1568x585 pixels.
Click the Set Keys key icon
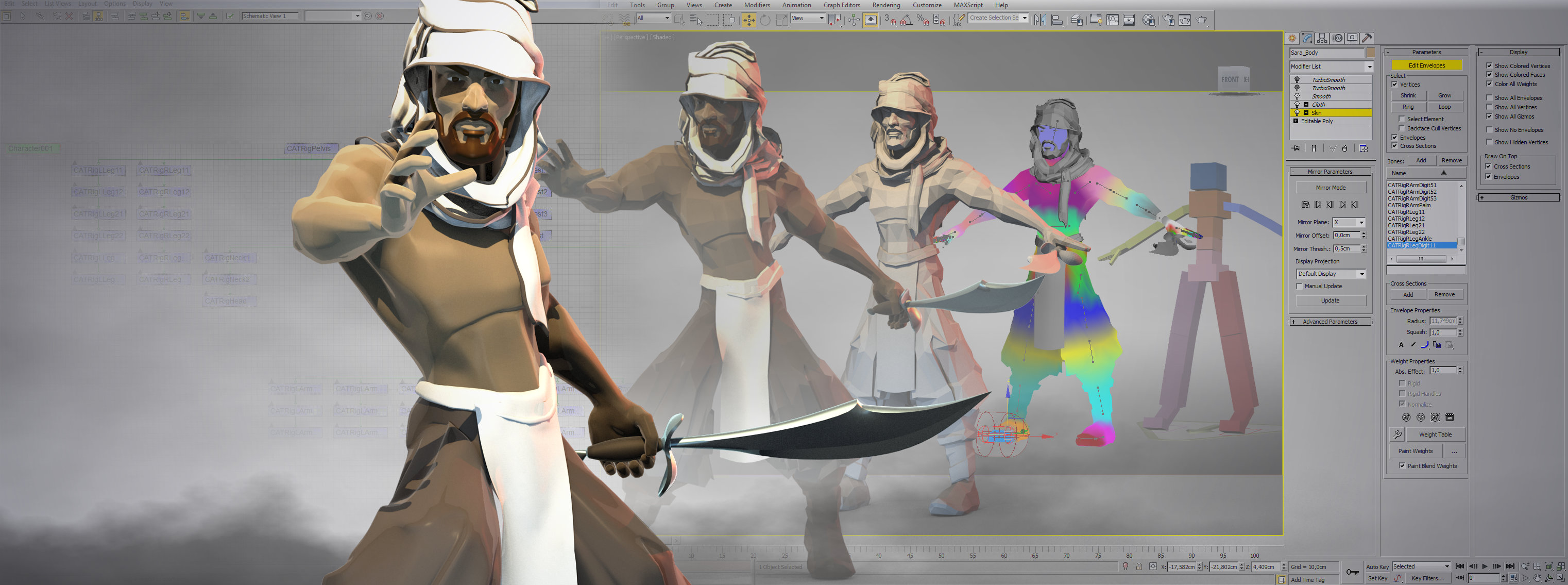[x=1352, y=572]
